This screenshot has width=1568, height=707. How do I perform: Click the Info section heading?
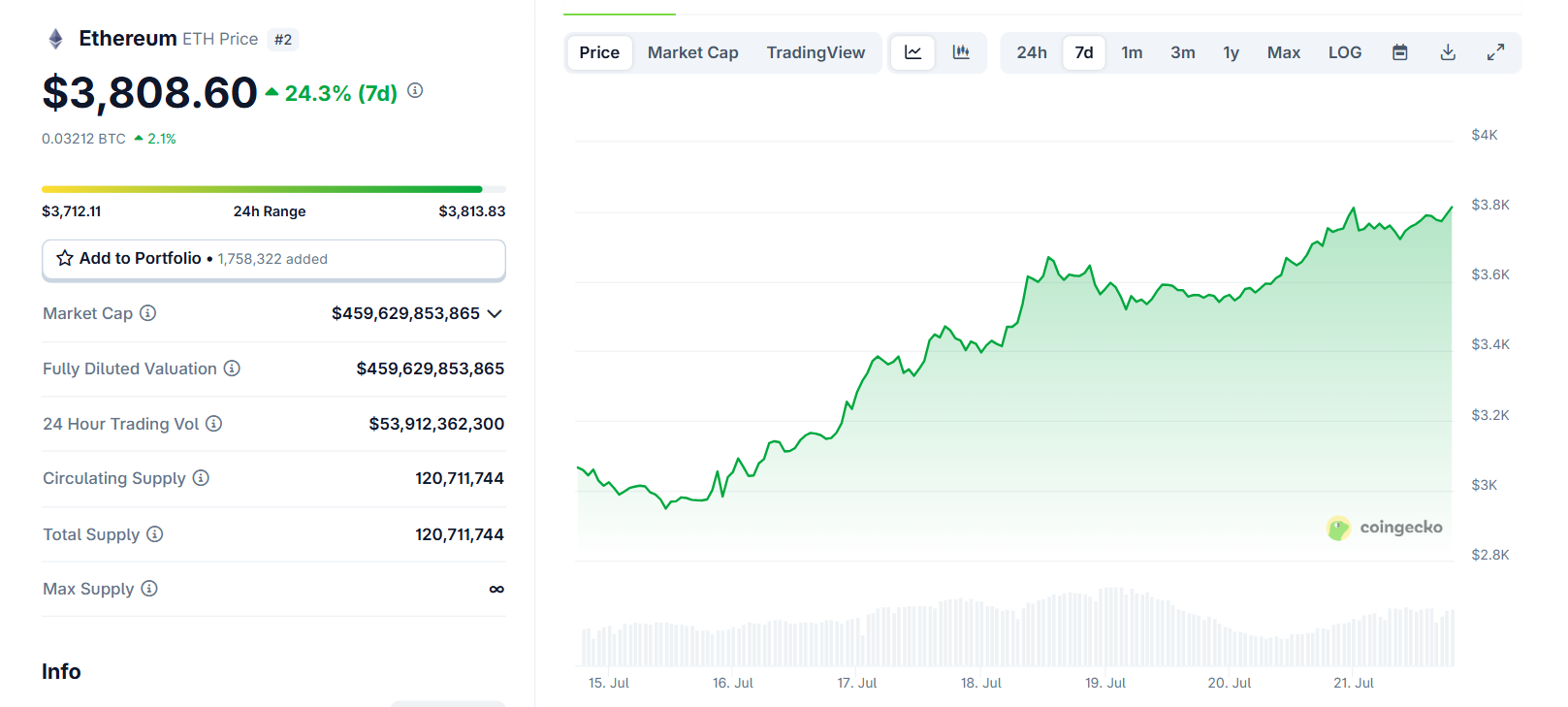click(61, 671)
